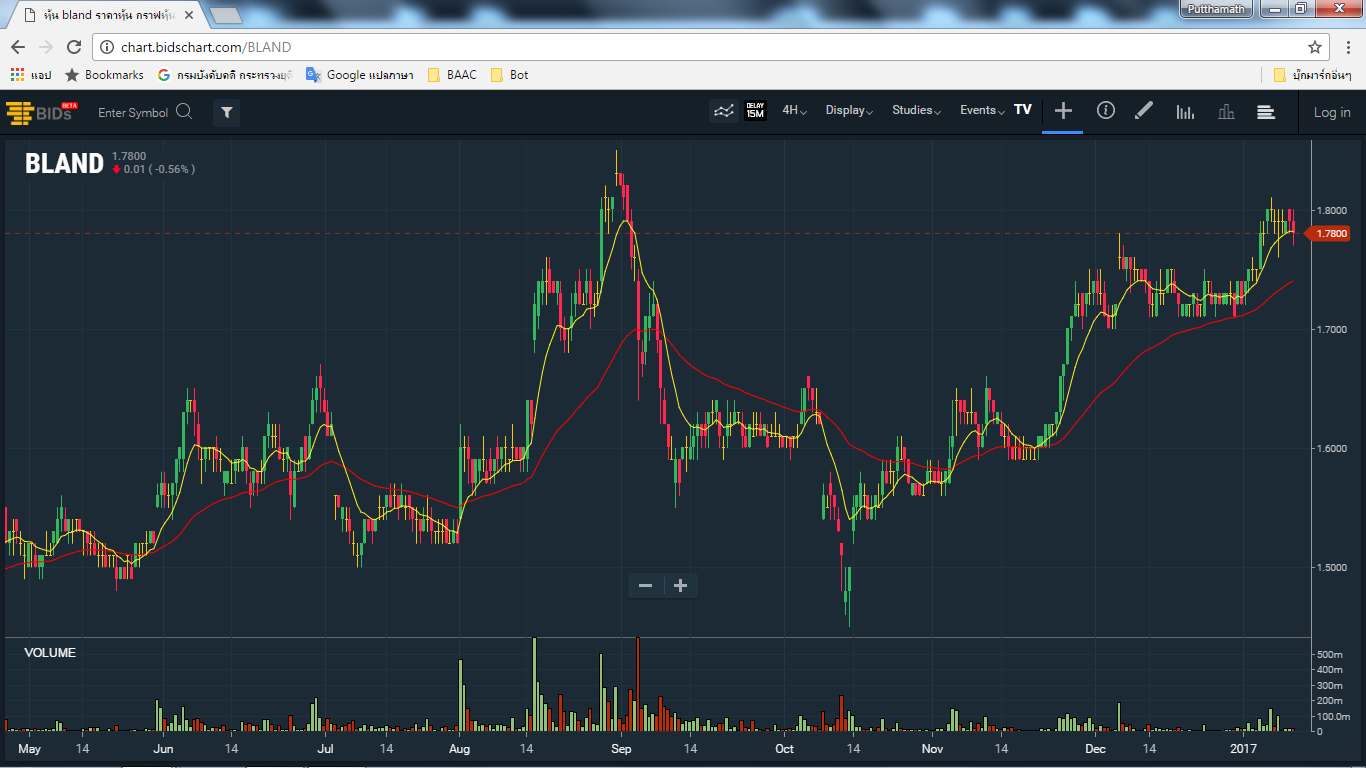
Task: Reload the page
Action: pos(74,47)
